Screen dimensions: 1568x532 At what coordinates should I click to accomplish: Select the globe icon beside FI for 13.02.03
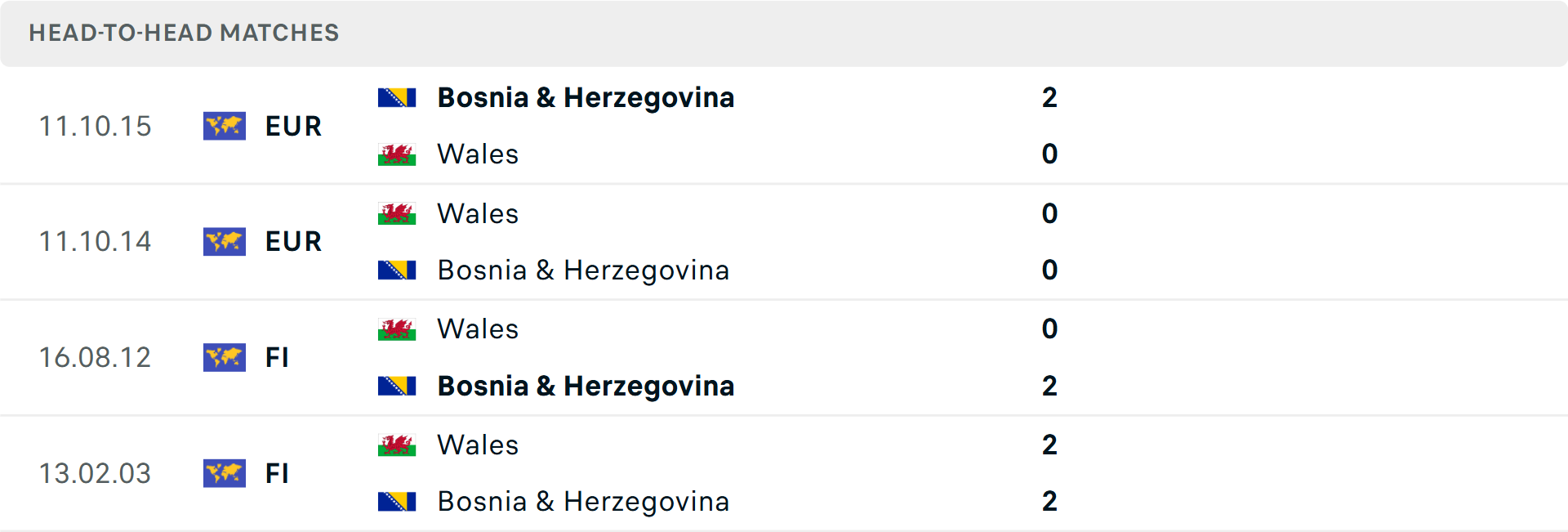click(x=225, y=474)
